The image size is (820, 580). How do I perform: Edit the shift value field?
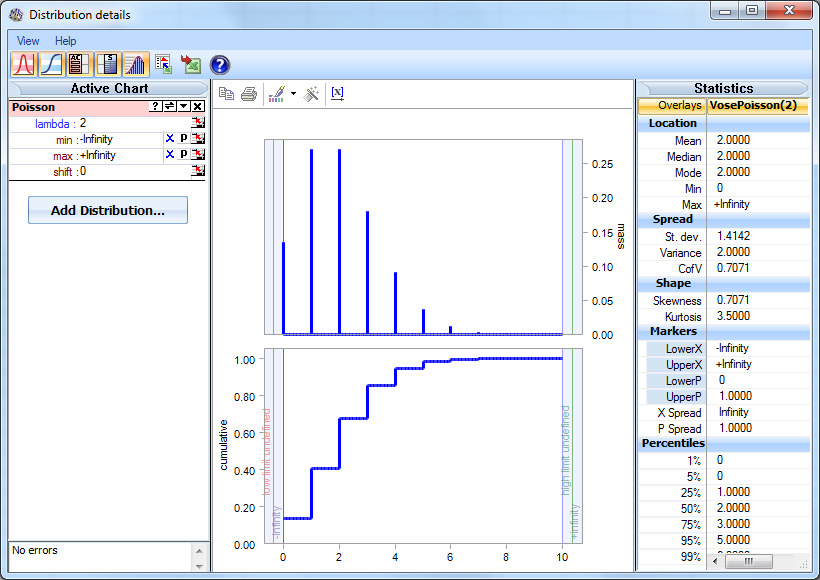(x=133, y=172)
